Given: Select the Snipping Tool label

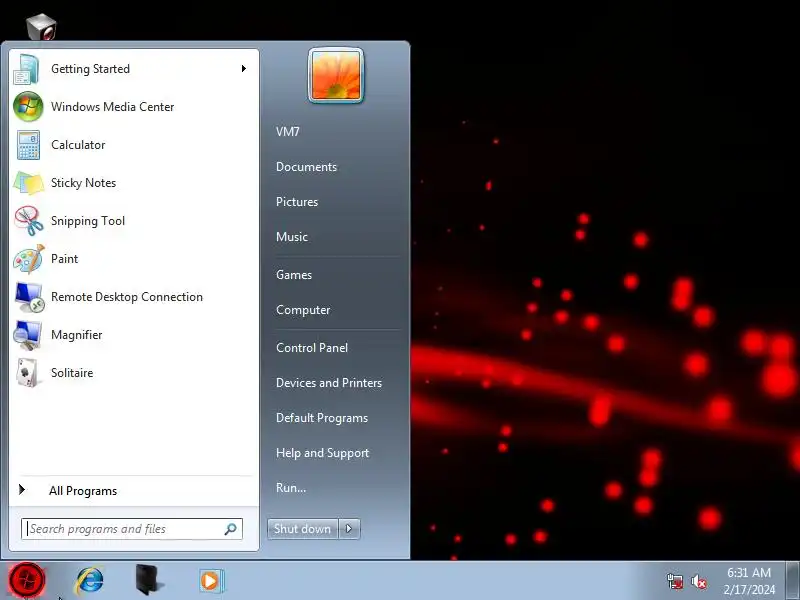Looking at the screenshot, I should 88,221.
